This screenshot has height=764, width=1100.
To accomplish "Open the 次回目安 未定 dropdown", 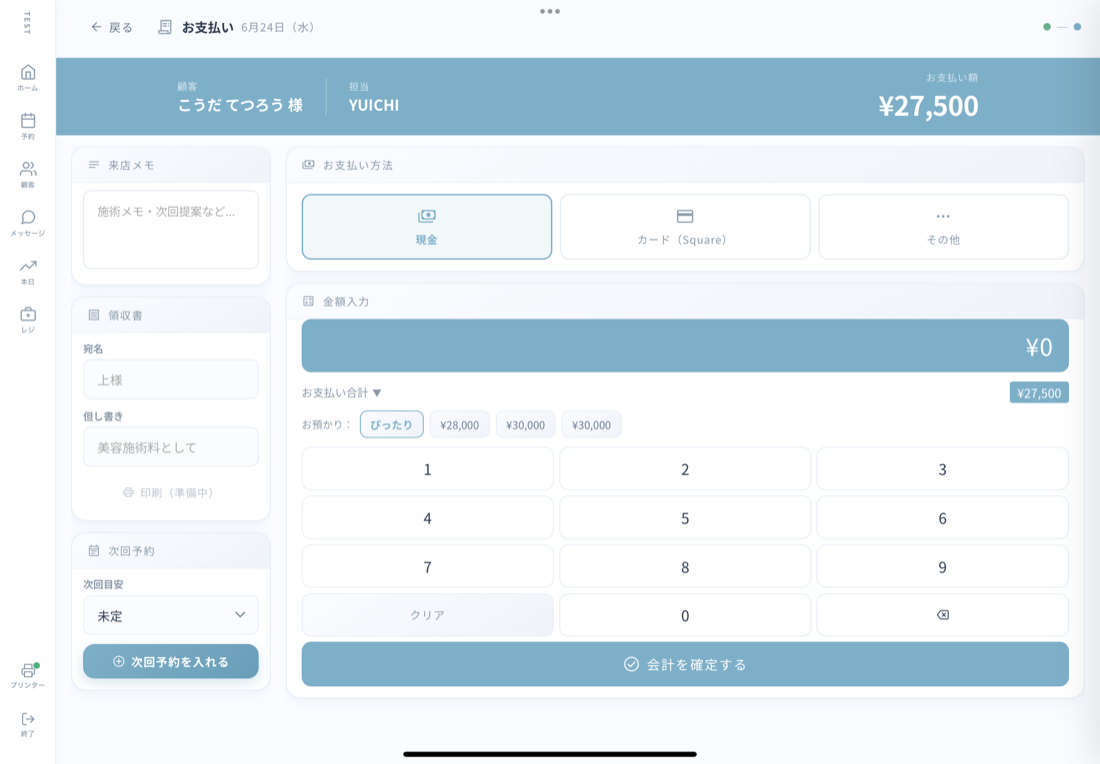I will coord(170,615).
